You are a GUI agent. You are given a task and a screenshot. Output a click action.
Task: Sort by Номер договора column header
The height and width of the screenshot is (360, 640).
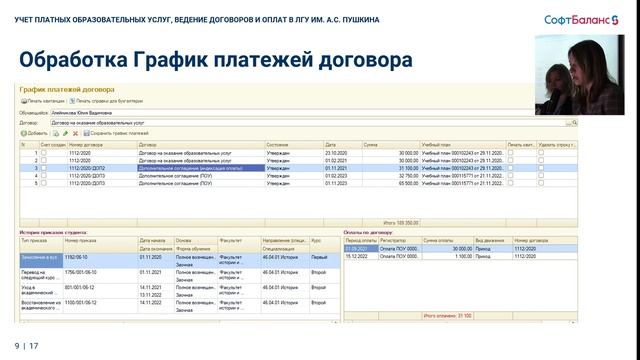(x=102, y=145)
